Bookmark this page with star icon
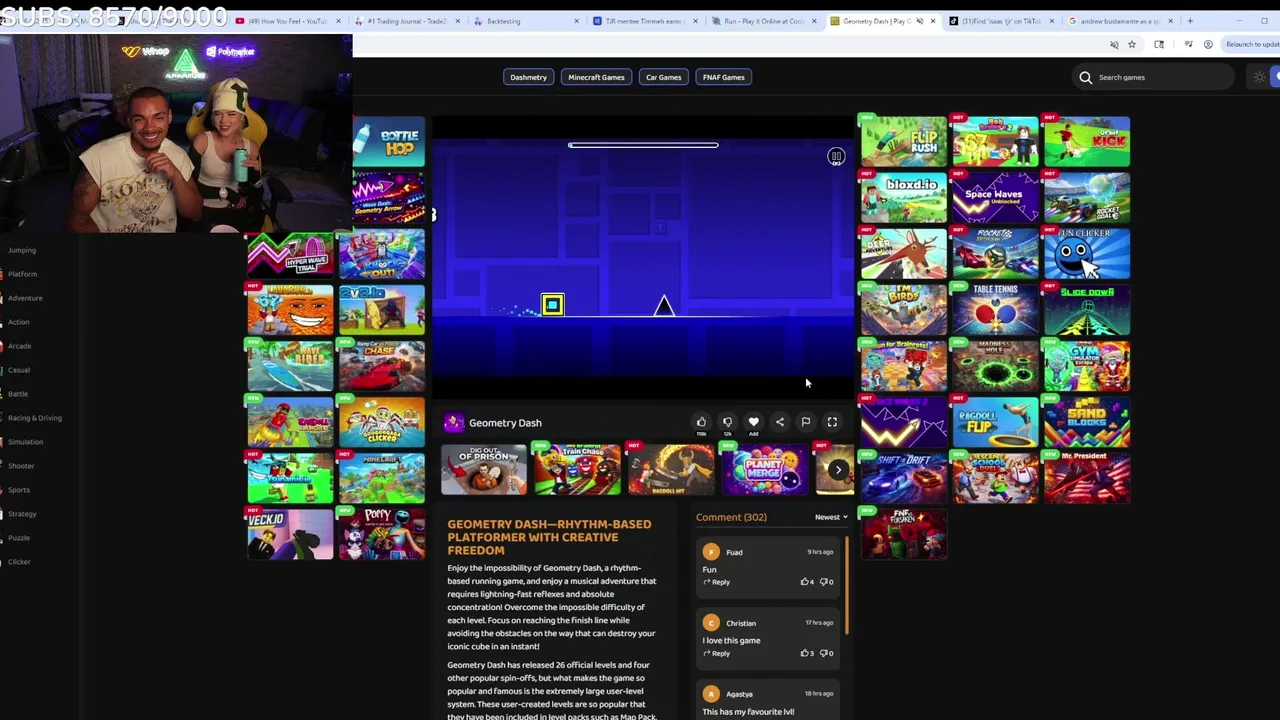The image size is (1280, 720). [1132, 44]
